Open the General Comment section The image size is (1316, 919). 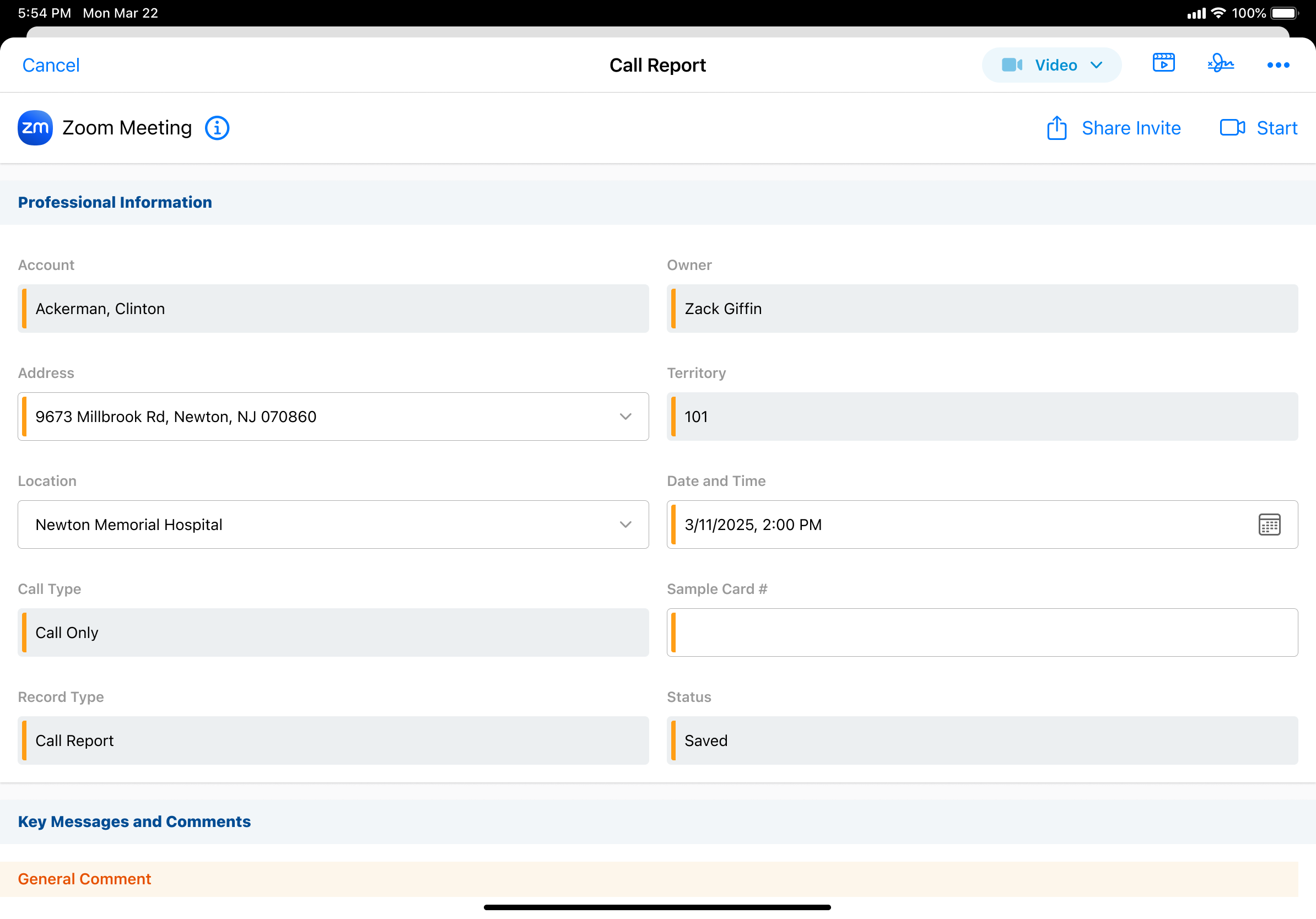84,878
